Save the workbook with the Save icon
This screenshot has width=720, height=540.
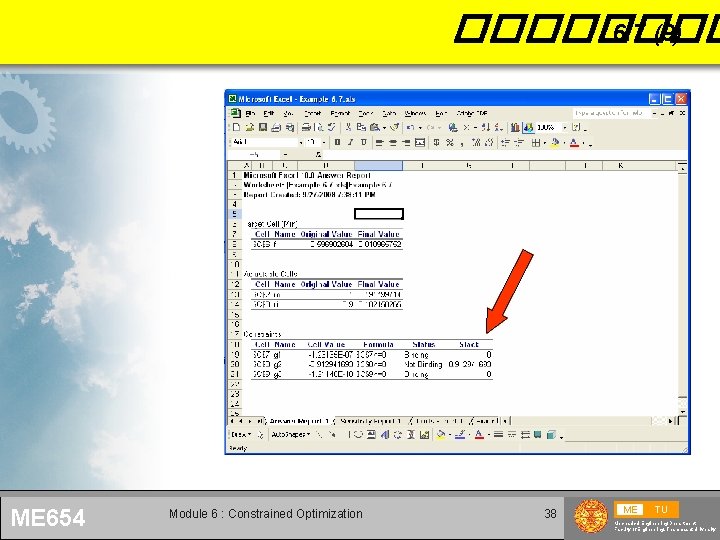point(263,128)
